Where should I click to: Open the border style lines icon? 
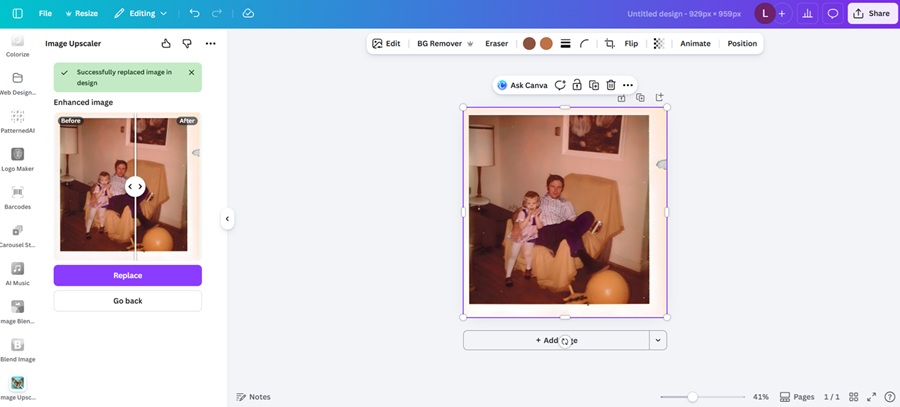click(565, 44)
